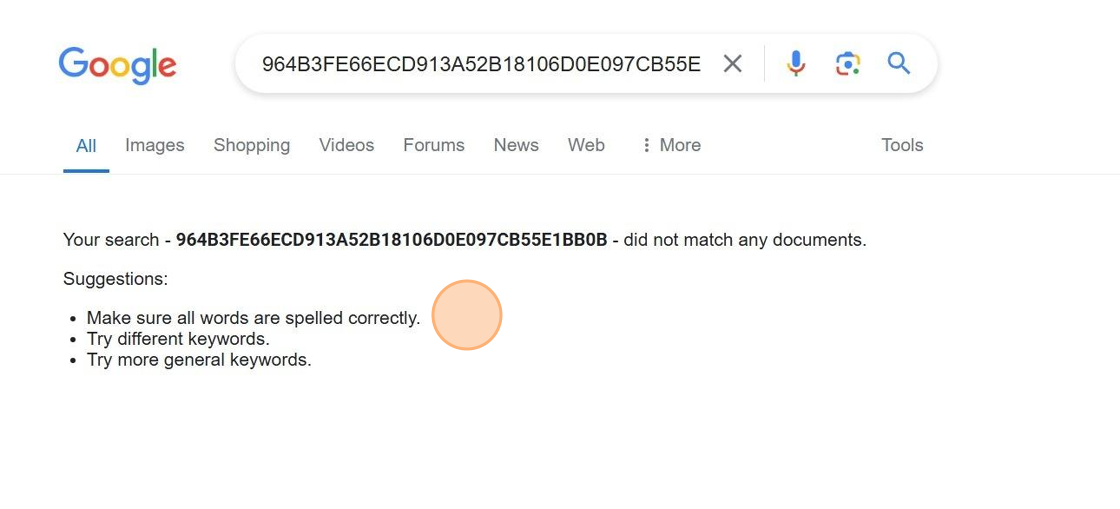
Task: Open the News results tab
Action: (x=516, y=145)
